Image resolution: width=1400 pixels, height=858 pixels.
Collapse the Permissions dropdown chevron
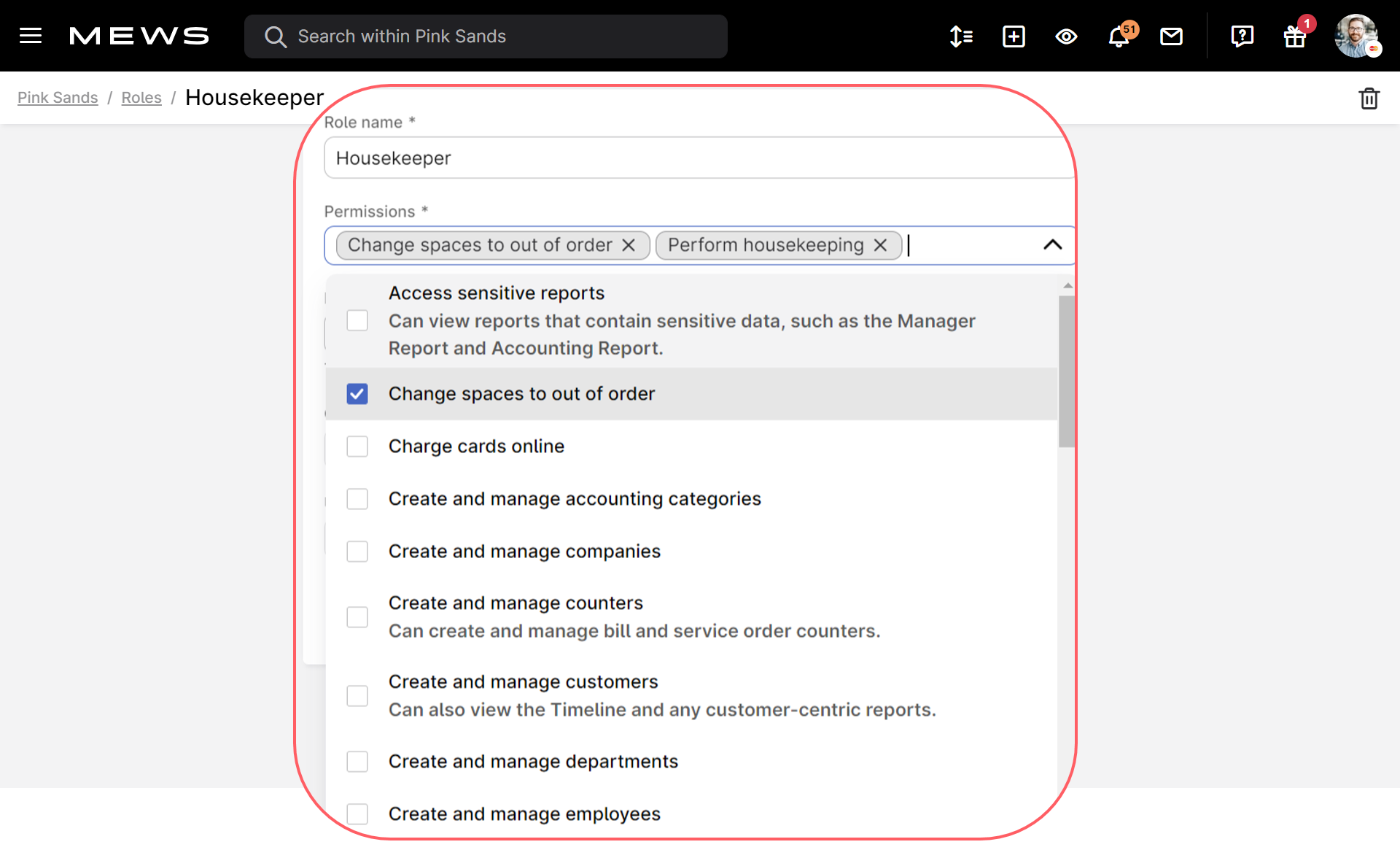click(x=1052, y=244)
